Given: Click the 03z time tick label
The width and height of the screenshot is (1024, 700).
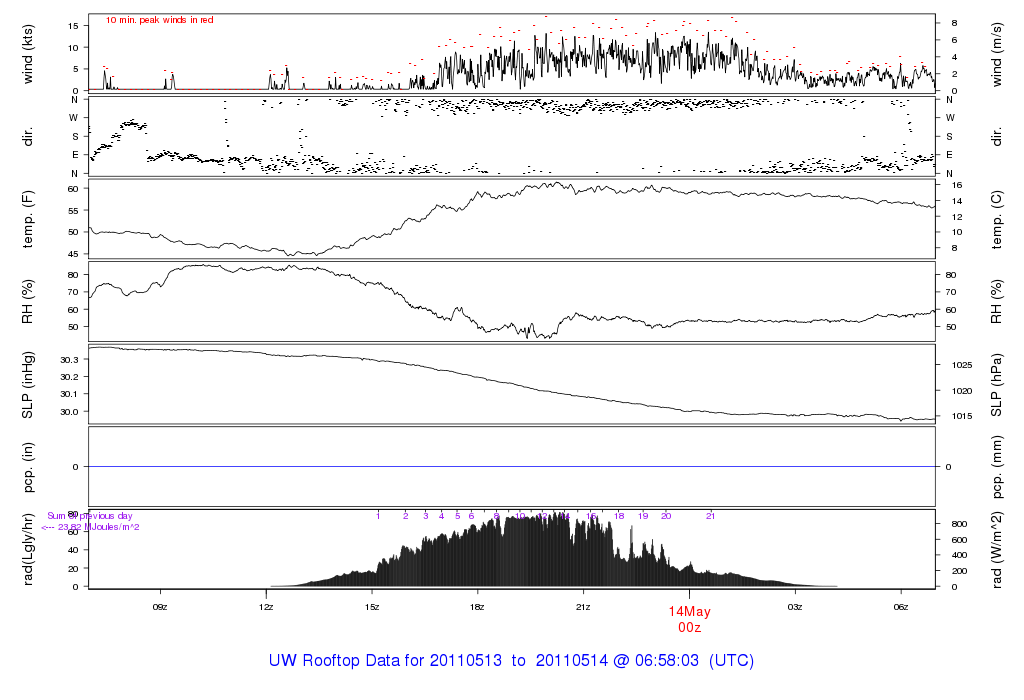Looking at the screenshot, I should pos(795,607).
